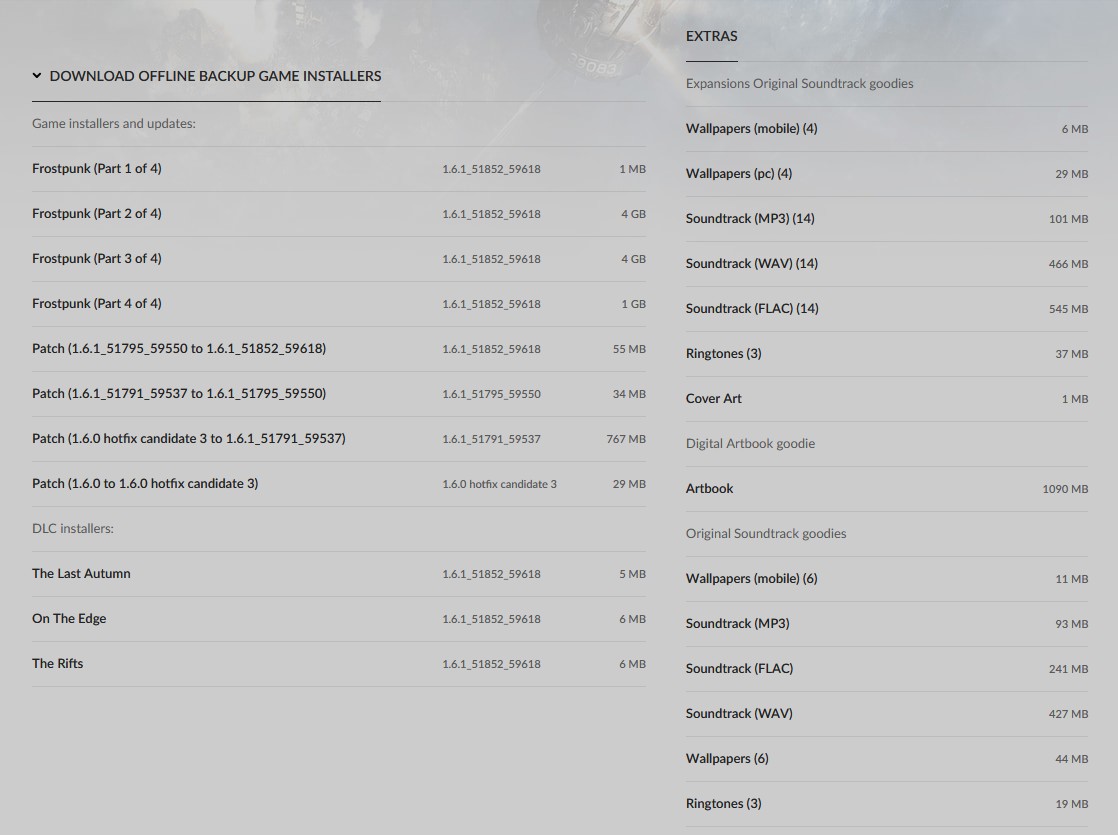This screenshot has width=1118, height=835.
Task: Click '767 MB' size value
Action: point(626,439)
